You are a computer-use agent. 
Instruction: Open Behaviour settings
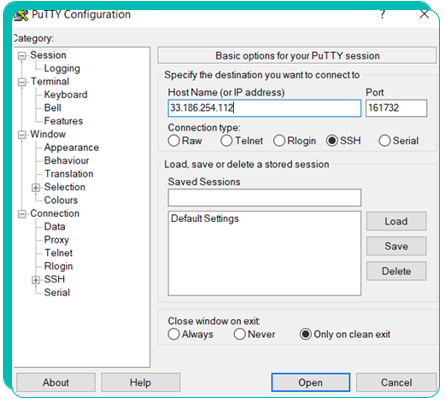tap(67, 161)
